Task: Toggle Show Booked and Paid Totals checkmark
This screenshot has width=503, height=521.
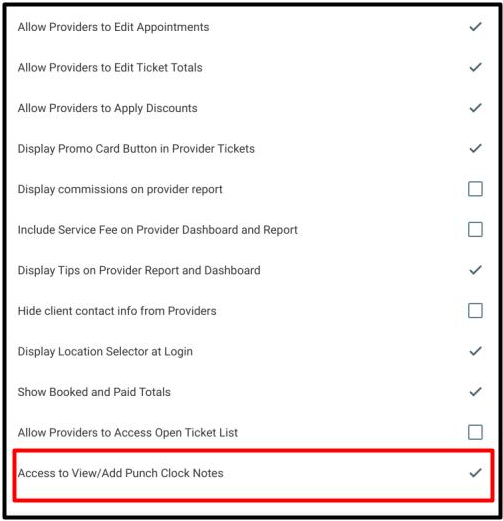Action: pyautogui.click(x=475, y=392)
